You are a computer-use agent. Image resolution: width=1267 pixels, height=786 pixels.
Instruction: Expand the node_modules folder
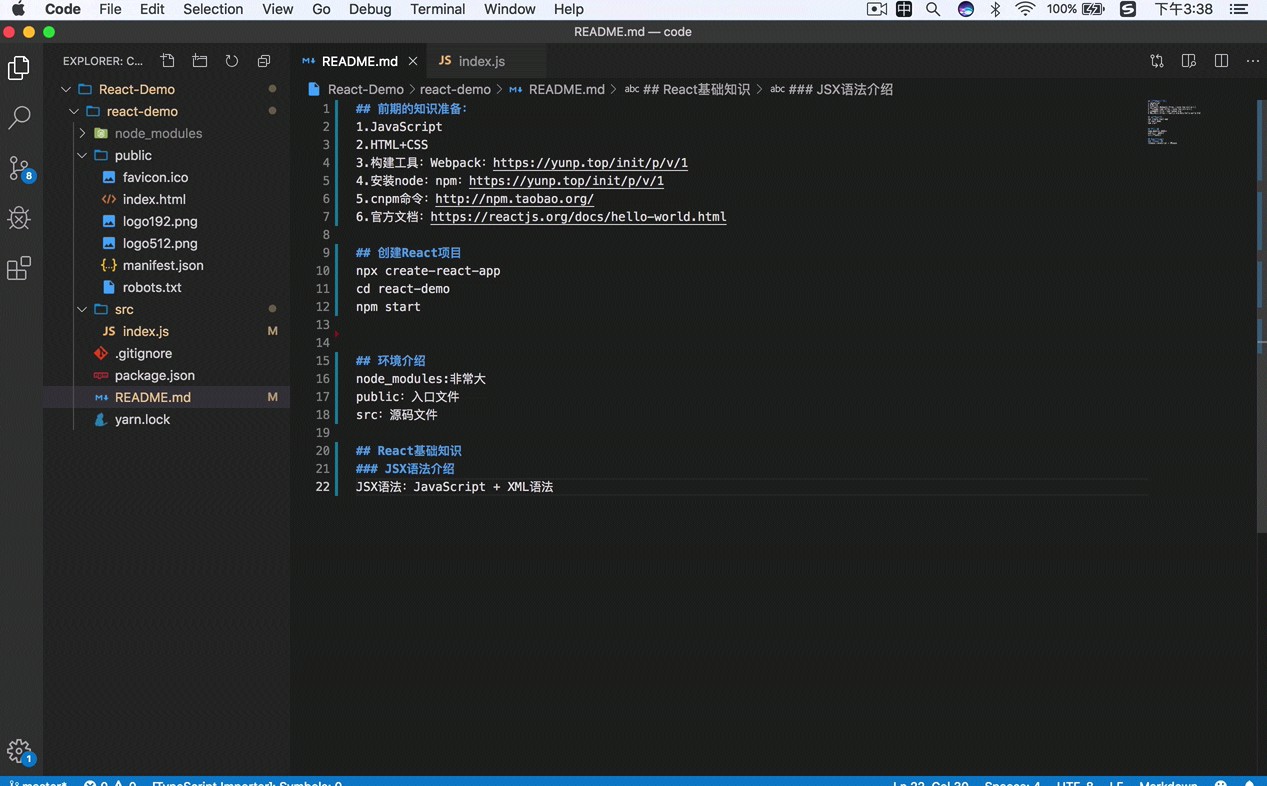pyautogui.click(x=82, y=133)
